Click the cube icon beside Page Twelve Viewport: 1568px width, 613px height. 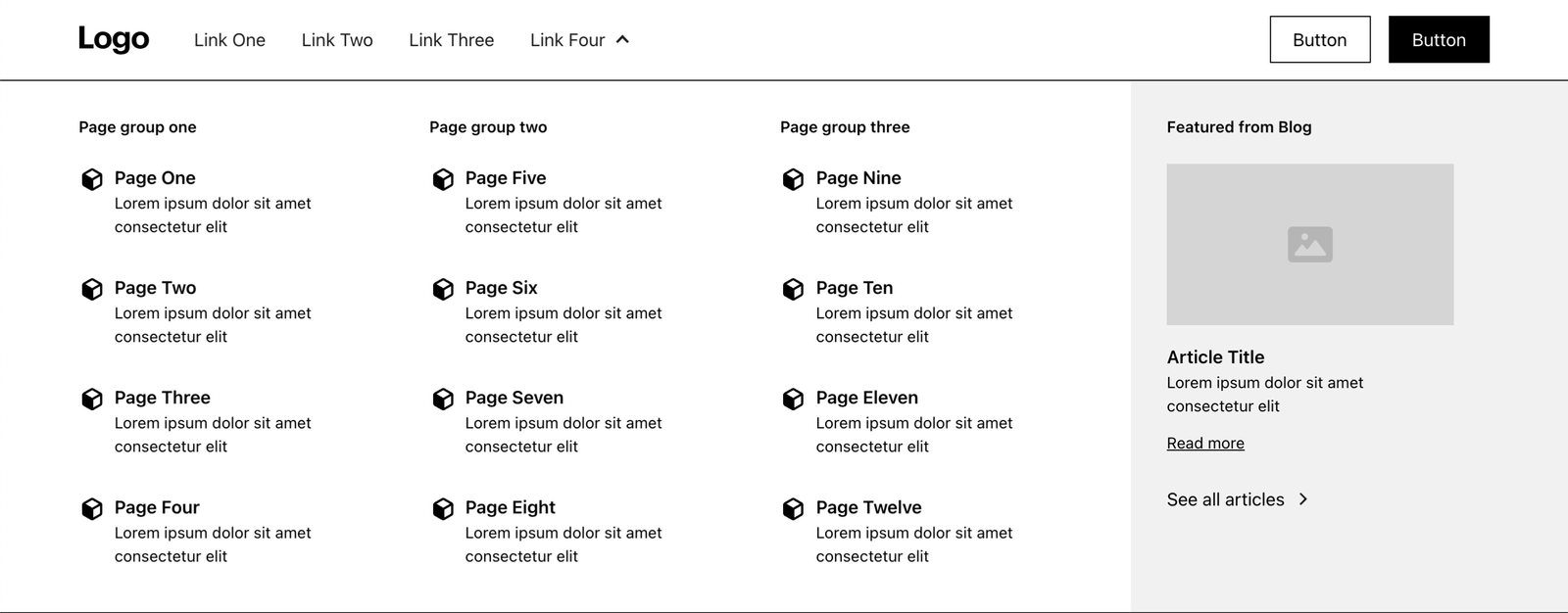793,508
